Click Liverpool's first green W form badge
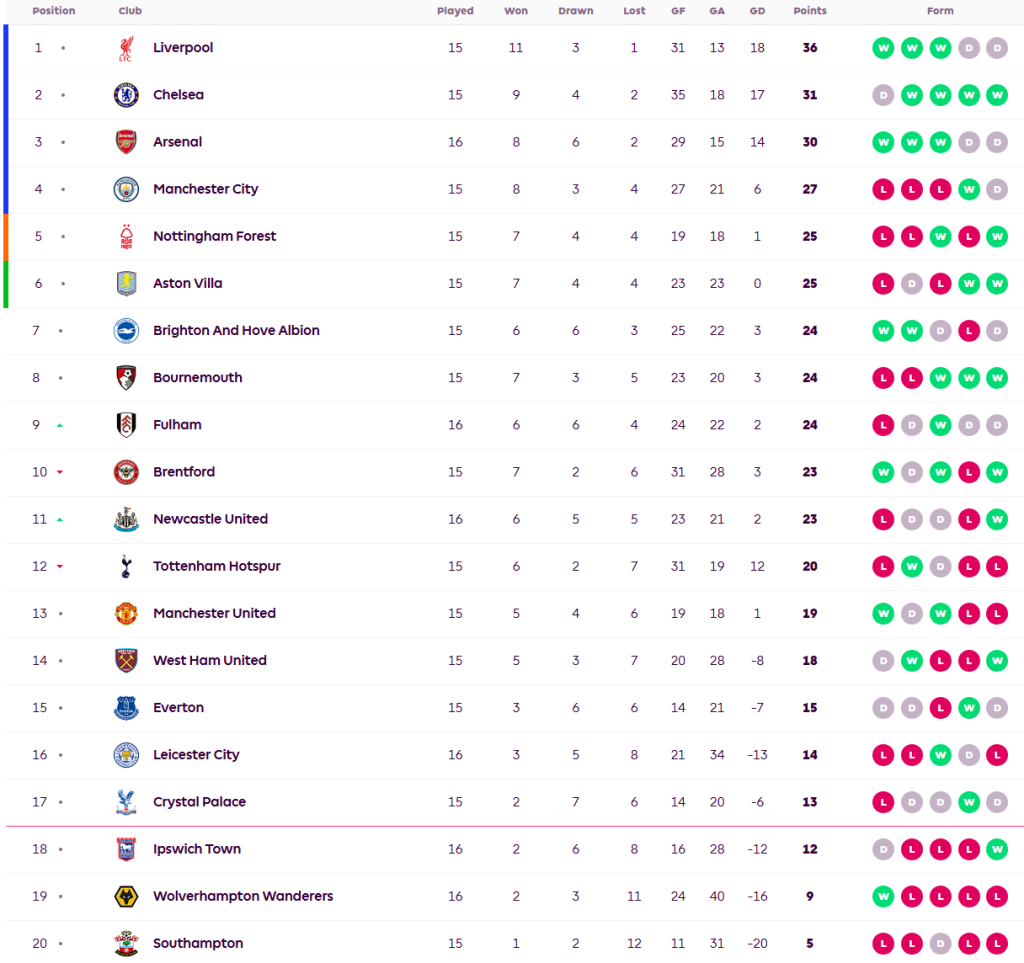 point(883,48)
